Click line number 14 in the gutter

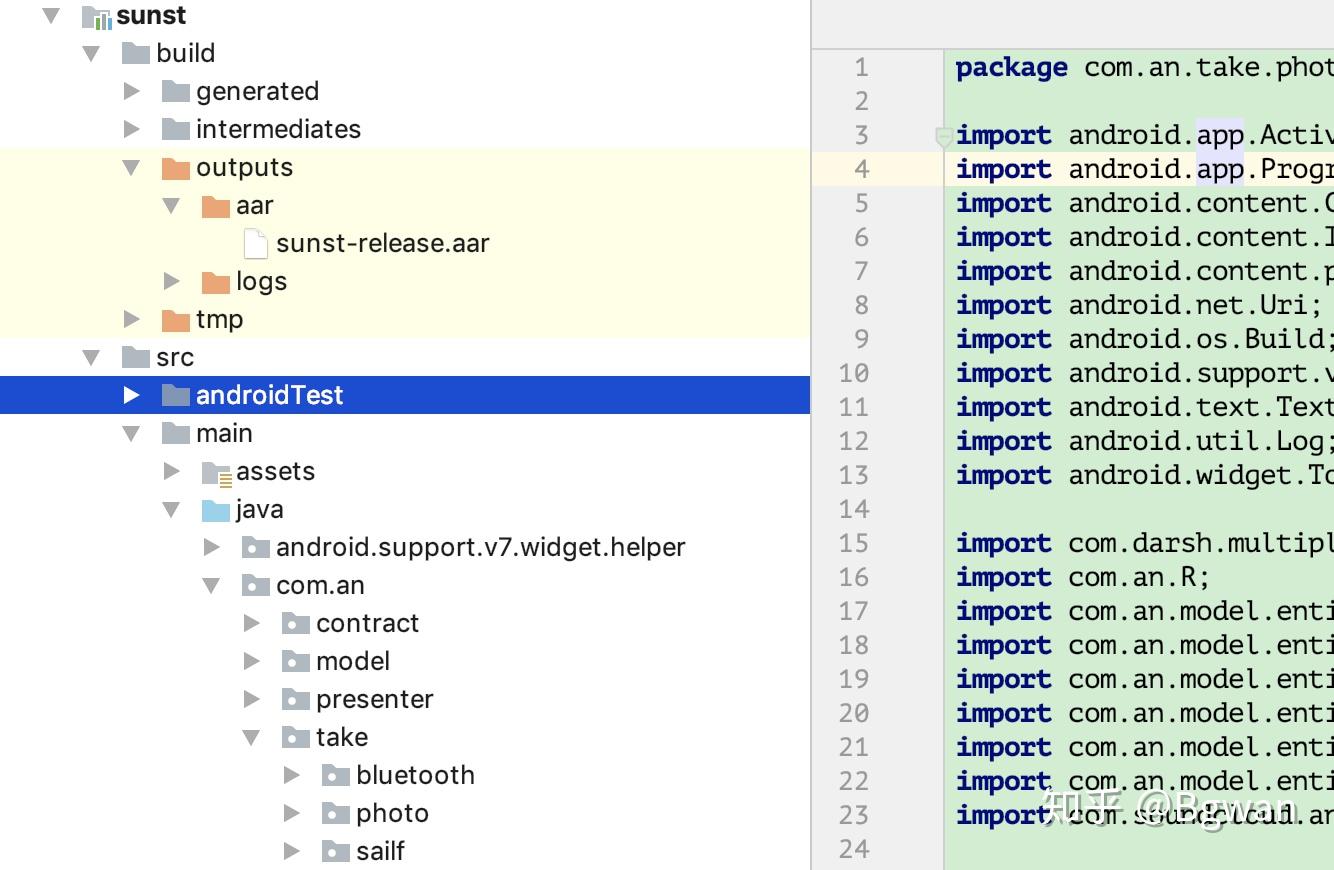(853, 510)
